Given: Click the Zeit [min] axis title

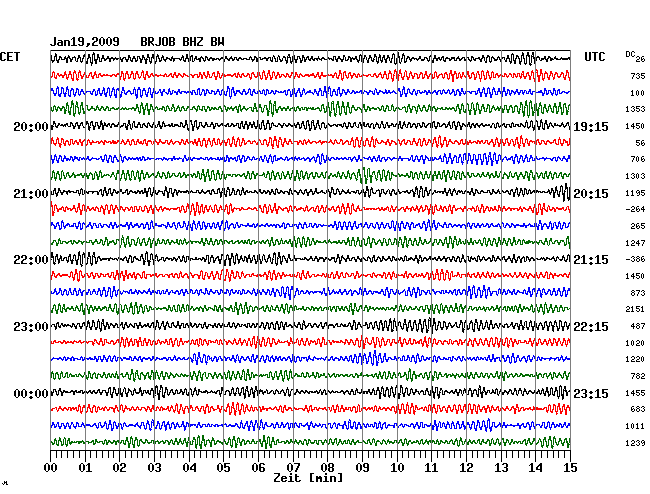Looking at the screenshot, I should (308, 478).
